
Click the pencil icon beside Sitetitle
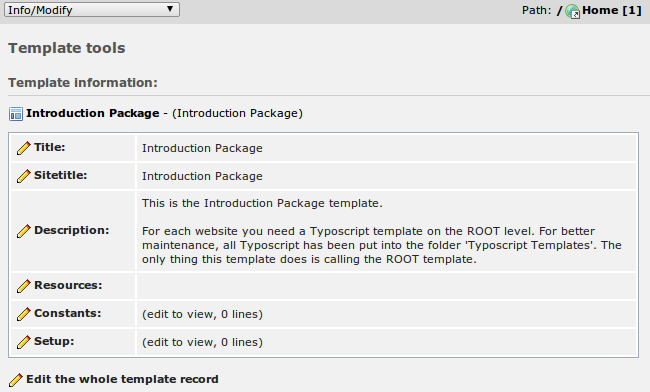tap(24, 176)
